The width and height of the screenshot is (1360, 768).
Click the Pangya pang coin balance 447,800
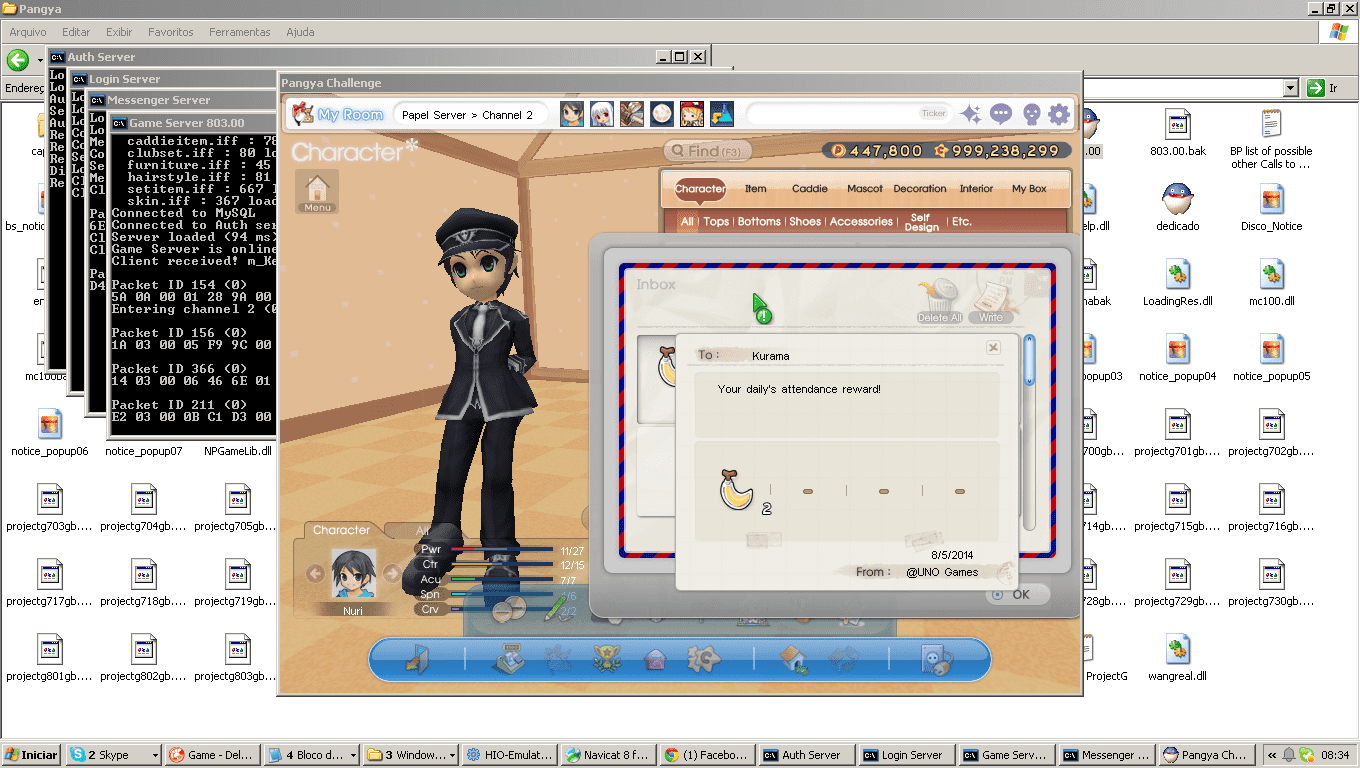tap(875, 151)
